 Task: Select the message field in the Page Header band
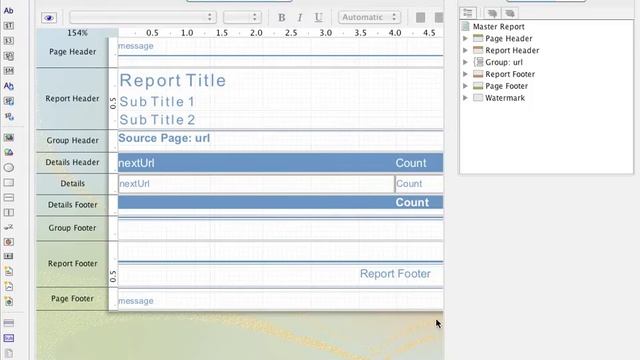136,46
